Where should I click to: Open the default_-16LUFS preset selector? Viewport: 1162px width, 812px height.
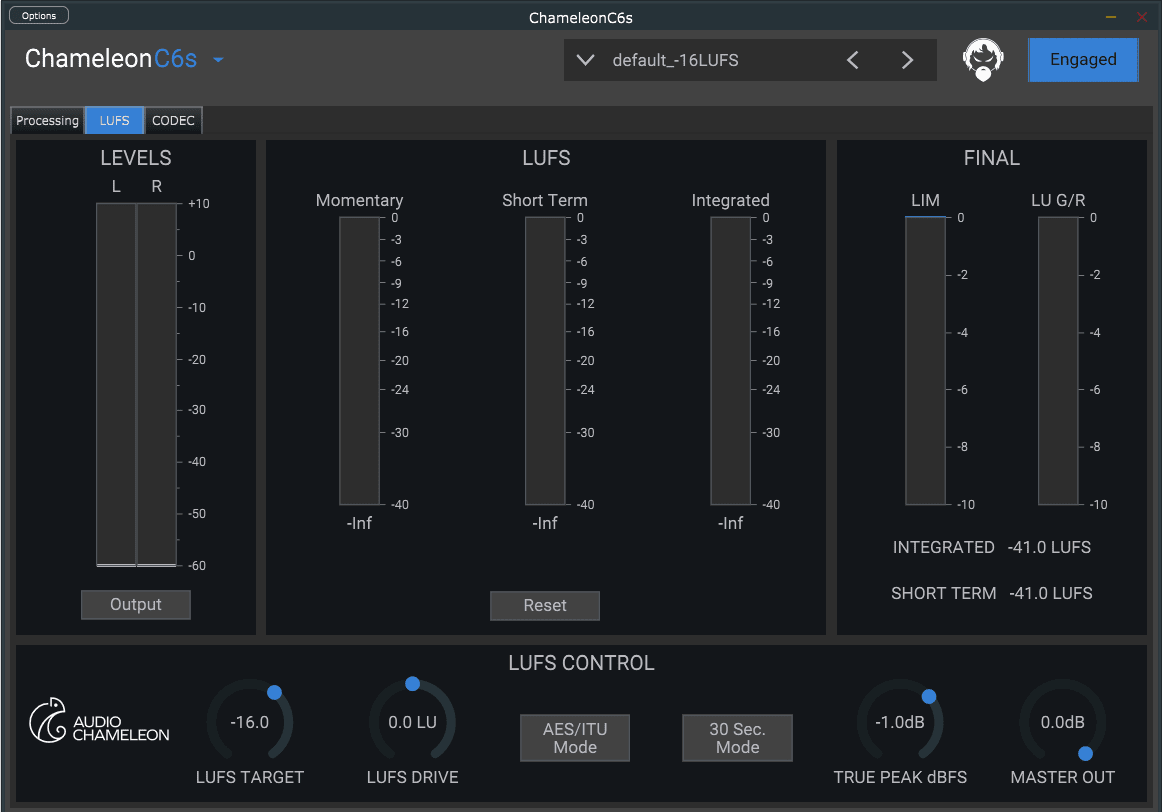click(675, 60)
